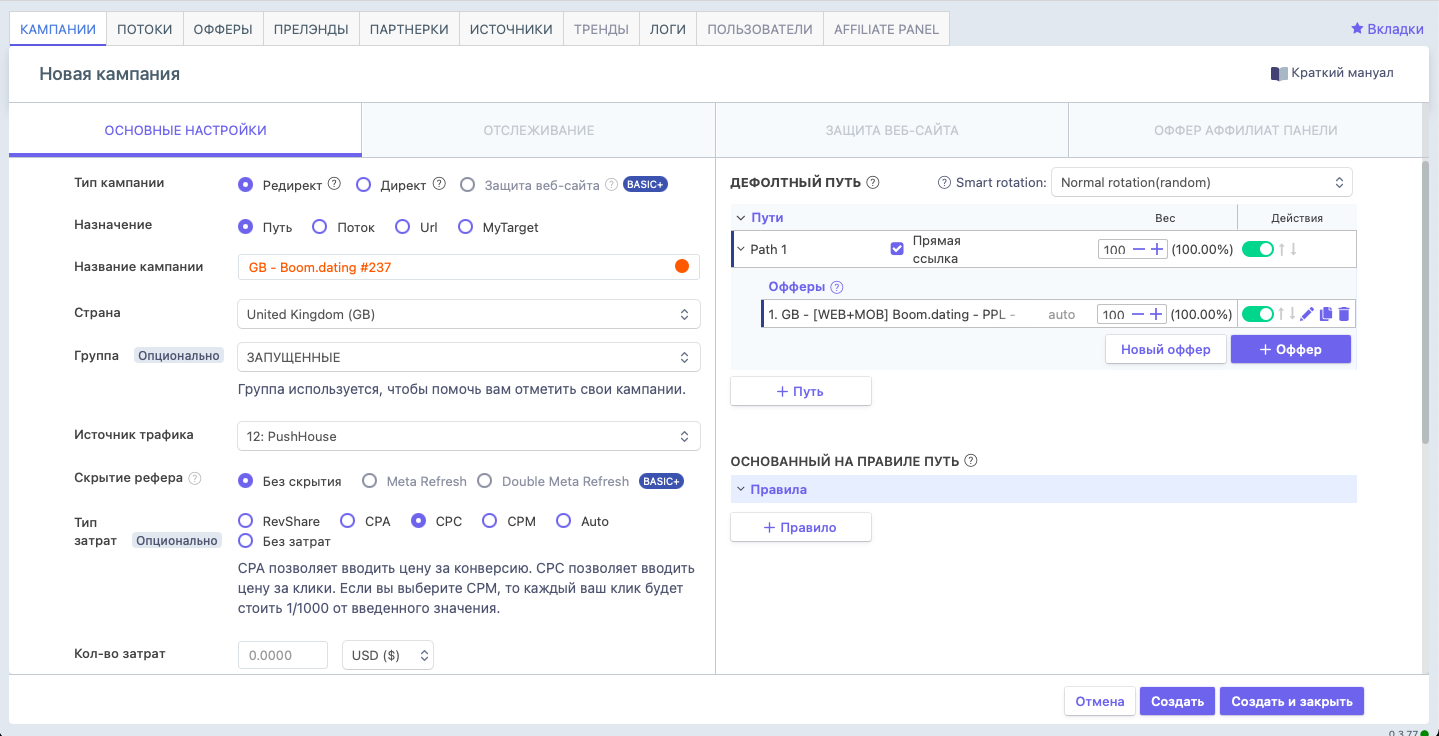Select Без затрат cost option
The image size is (1439, 736).
click(245, 541)
